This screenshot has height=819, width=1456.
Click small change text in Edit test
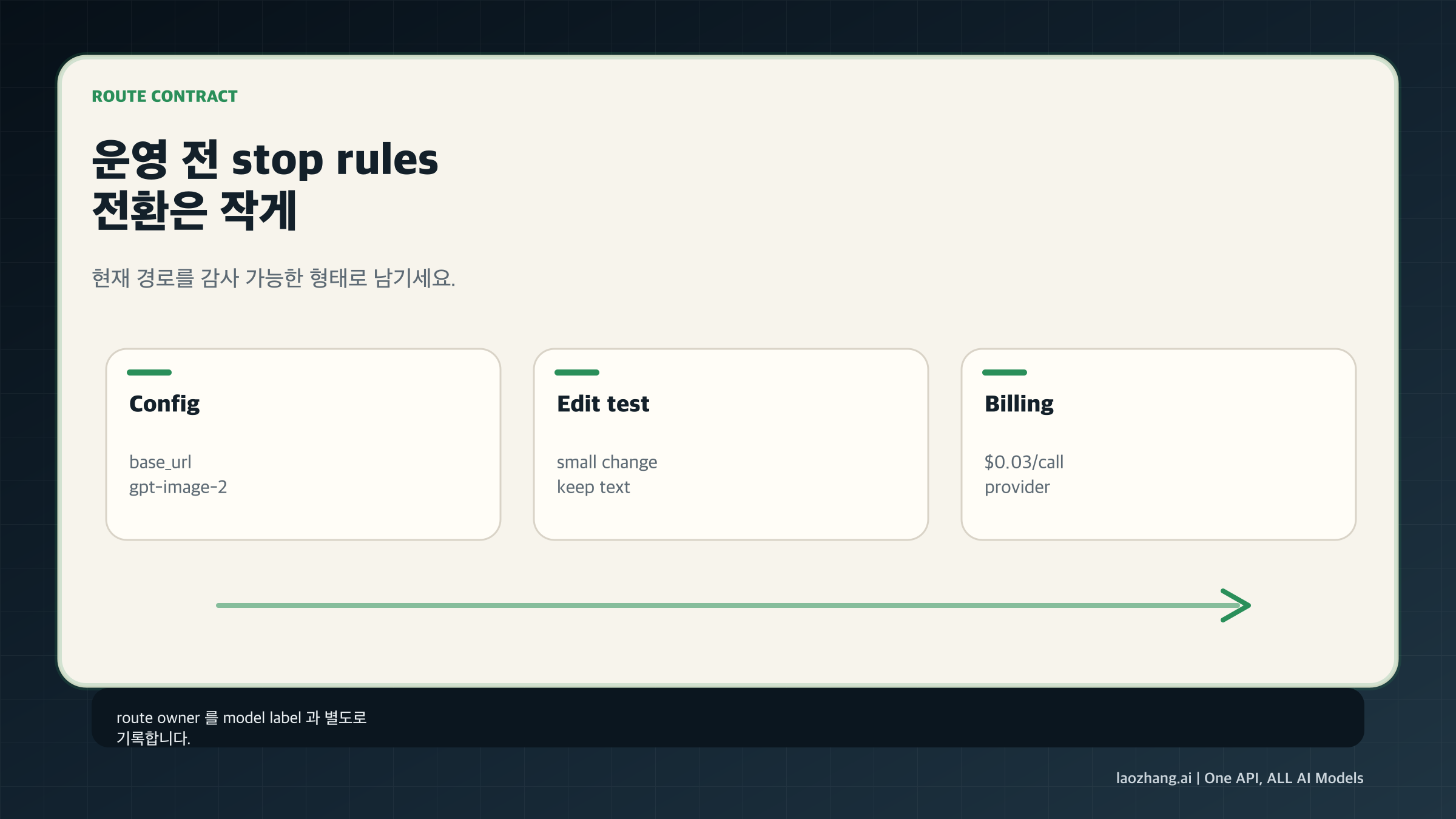607,462
